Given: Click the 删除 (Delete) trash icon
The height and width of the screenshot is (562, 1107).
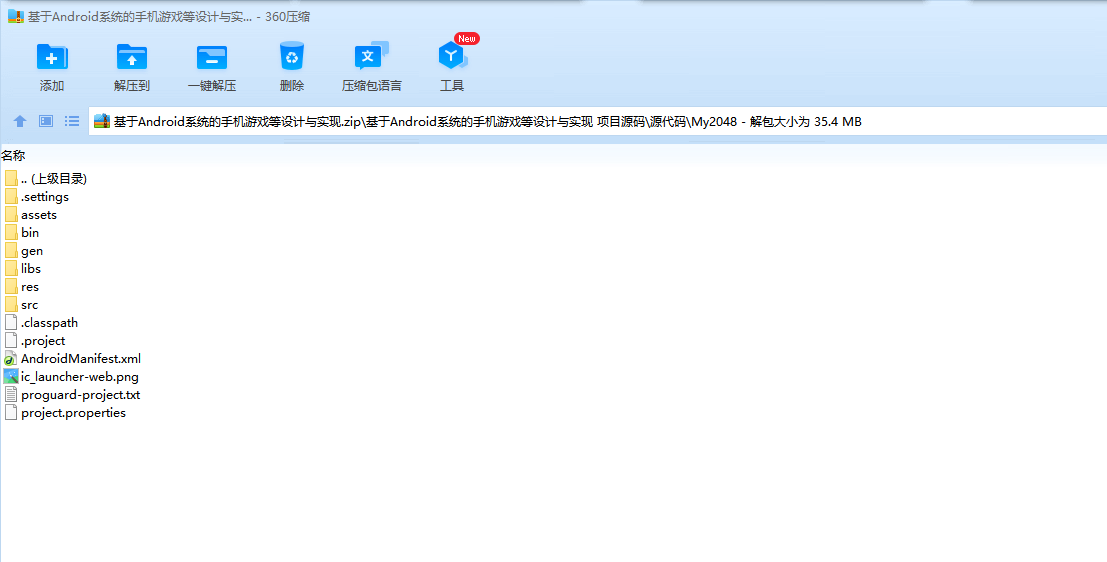Looking at the screenshot, I should pos(292,56).
